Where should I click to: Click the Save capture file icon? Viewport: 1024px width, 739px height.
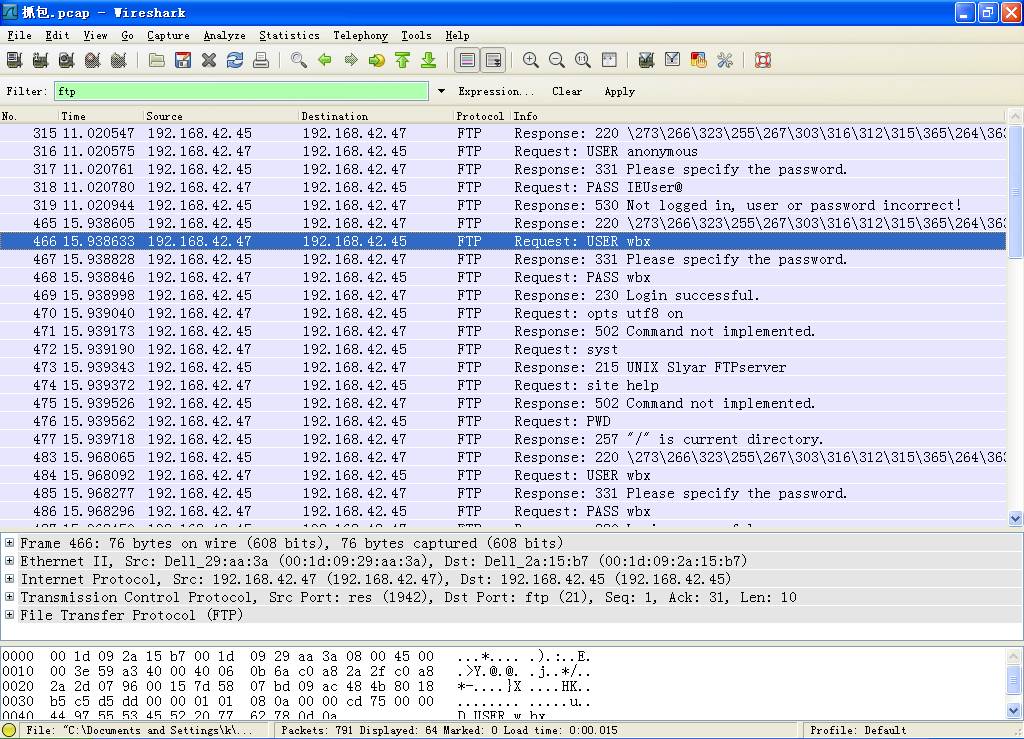[x=183, y=60]
